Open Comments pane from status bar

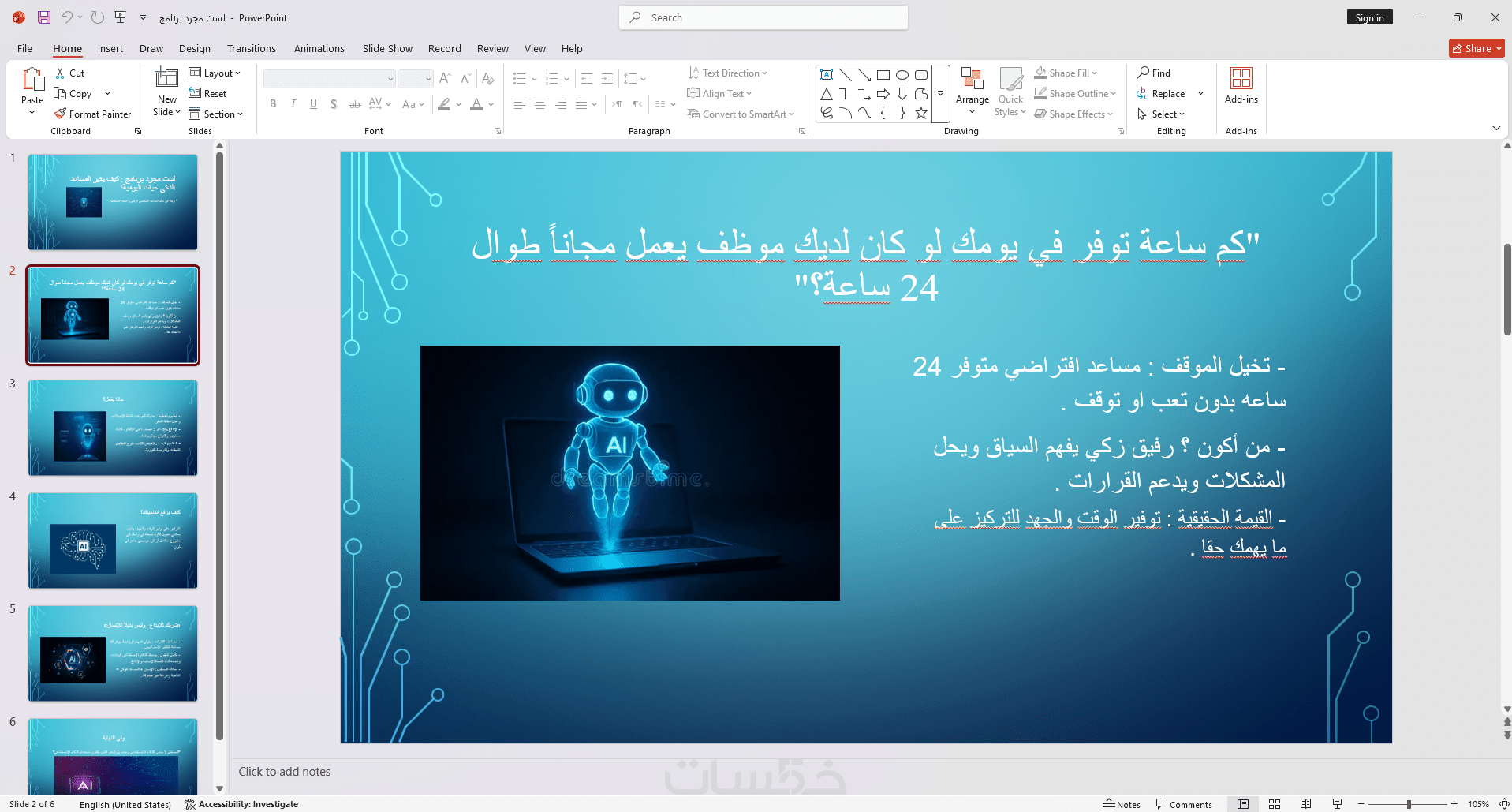coord(1184,804)
